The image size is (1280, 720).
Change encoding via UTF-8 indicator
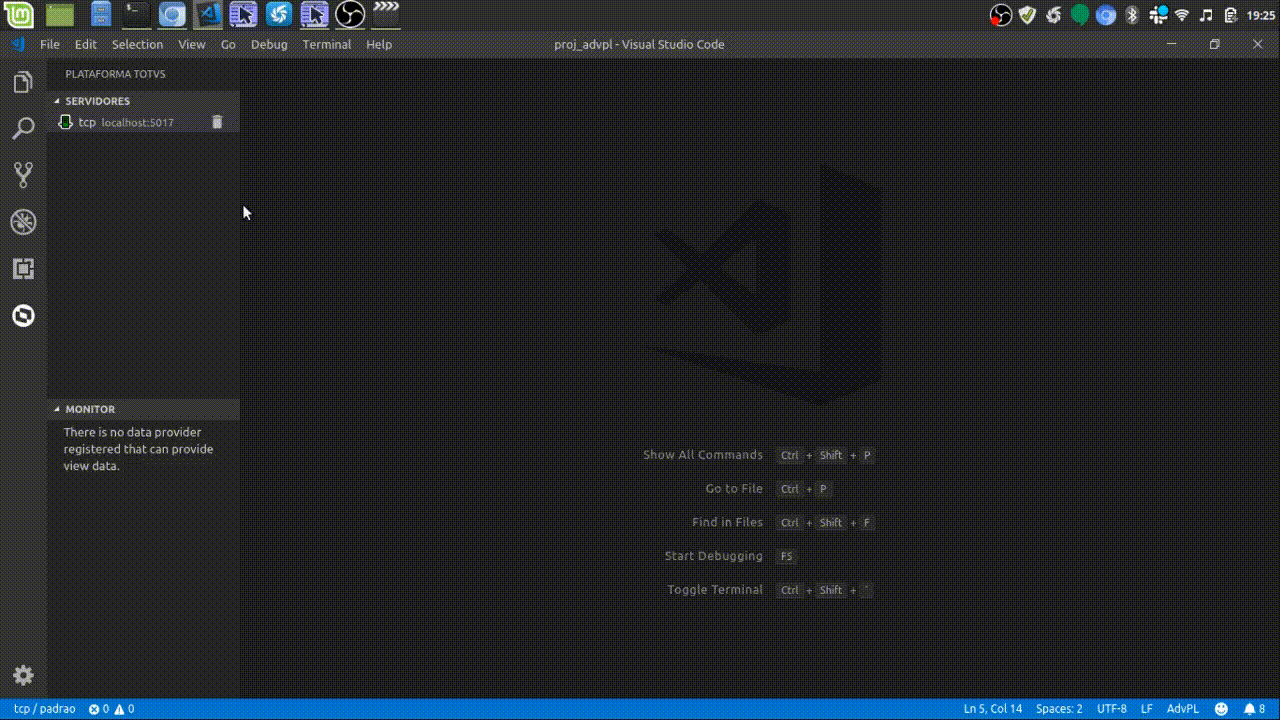pyautogui.click(x=1111, y=709)
